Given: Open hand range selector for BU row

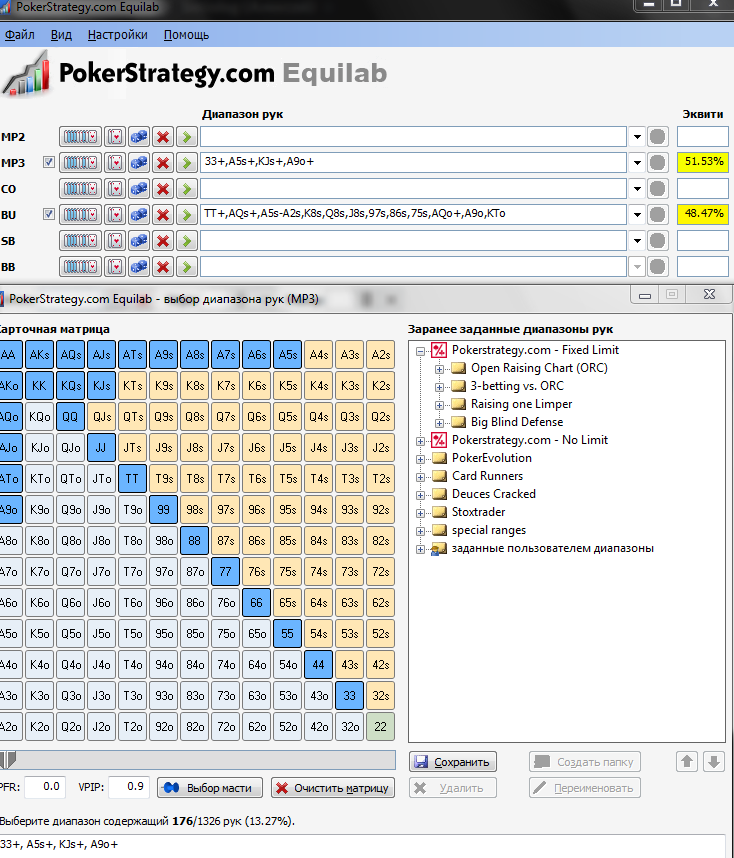Looking at the screenshot, I should click(x=80, y=214).
